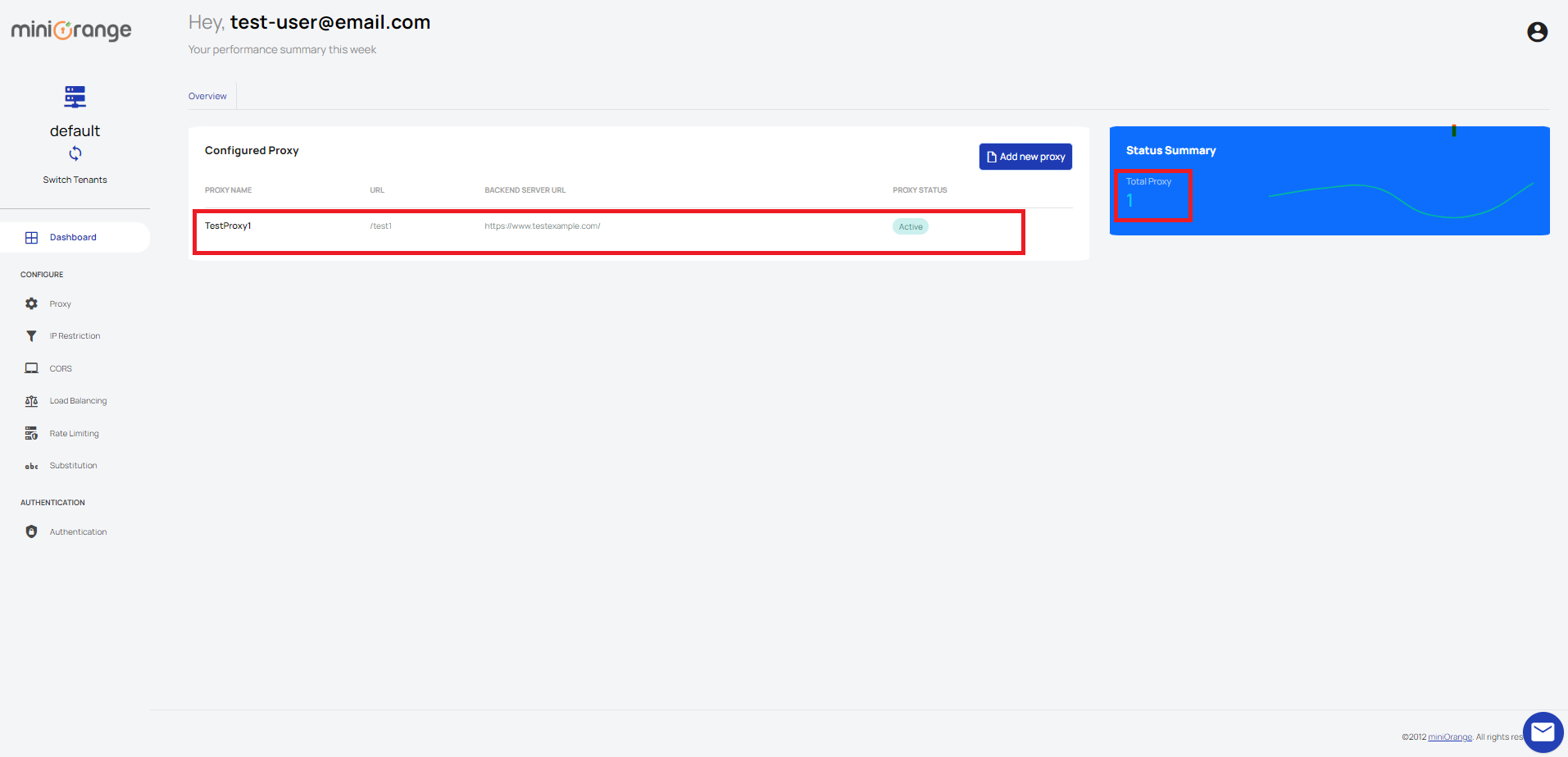This screenshot has width=1568, height=757.
Task: Click PROXY NAME column header
Action: point(228,190)
